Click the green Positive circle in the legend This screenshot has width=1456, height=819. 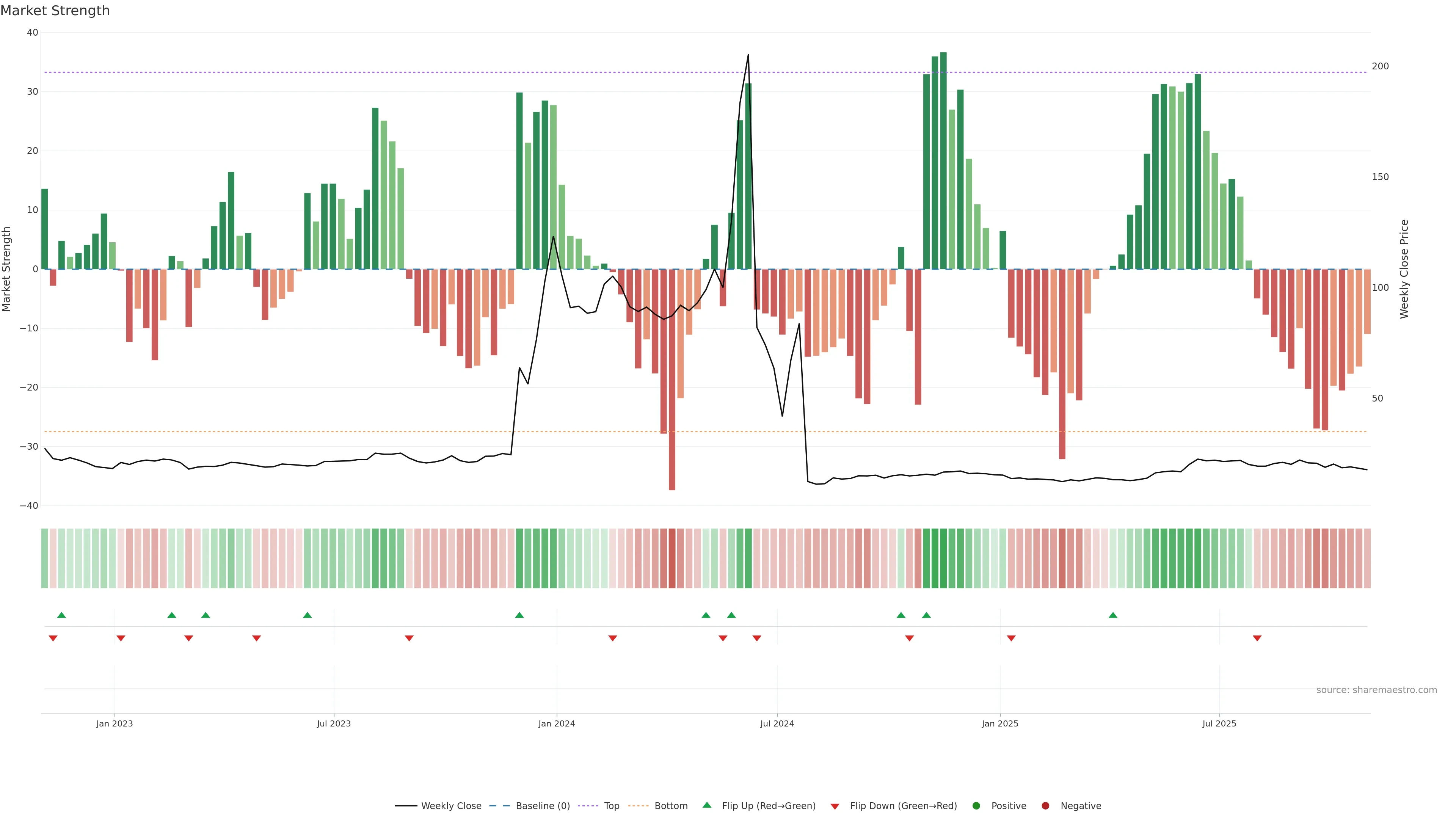tap(976, 805)
